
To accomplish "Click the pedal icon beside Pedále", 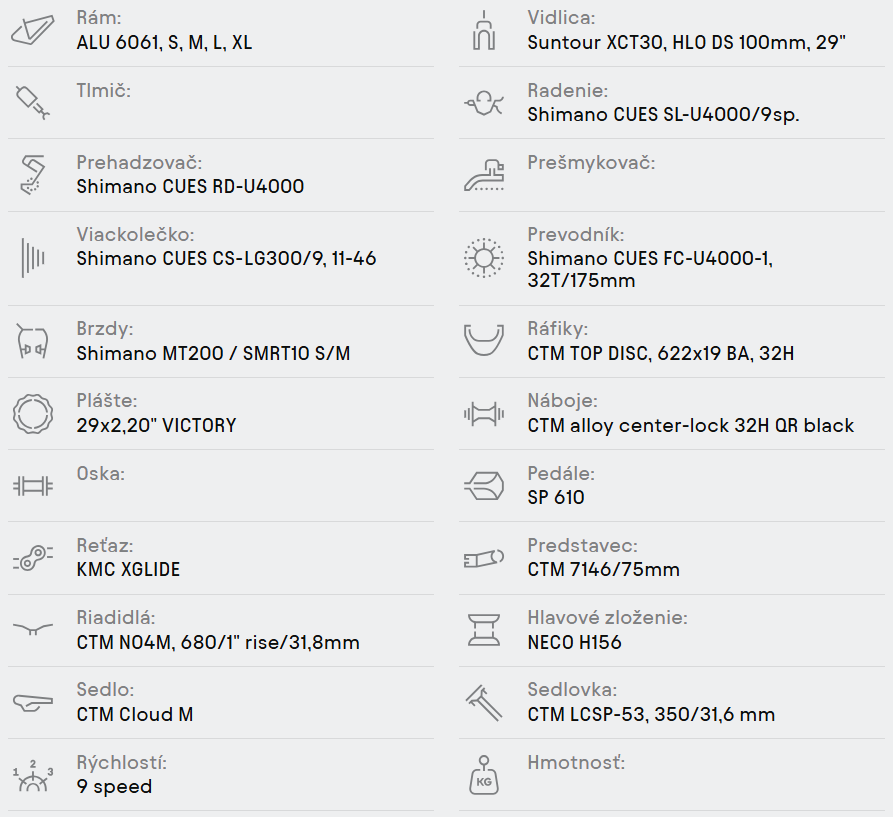I will point(483,486).
